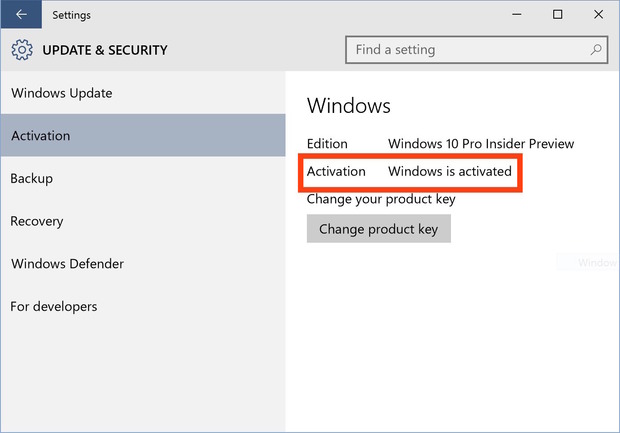The width and height of the screenshot is (620, 433).
Task: Go to the Backup section
Action: (x=31, y=178)
